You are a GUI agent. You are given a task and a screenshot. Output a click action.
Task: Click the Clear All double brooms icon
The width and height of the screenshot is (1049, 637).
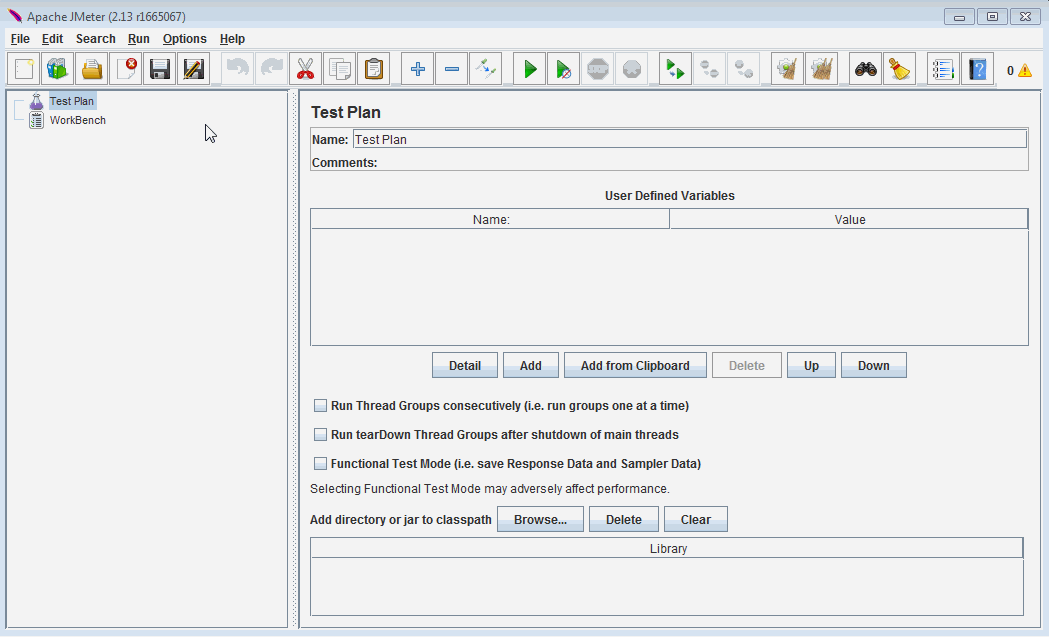point(822,69)
